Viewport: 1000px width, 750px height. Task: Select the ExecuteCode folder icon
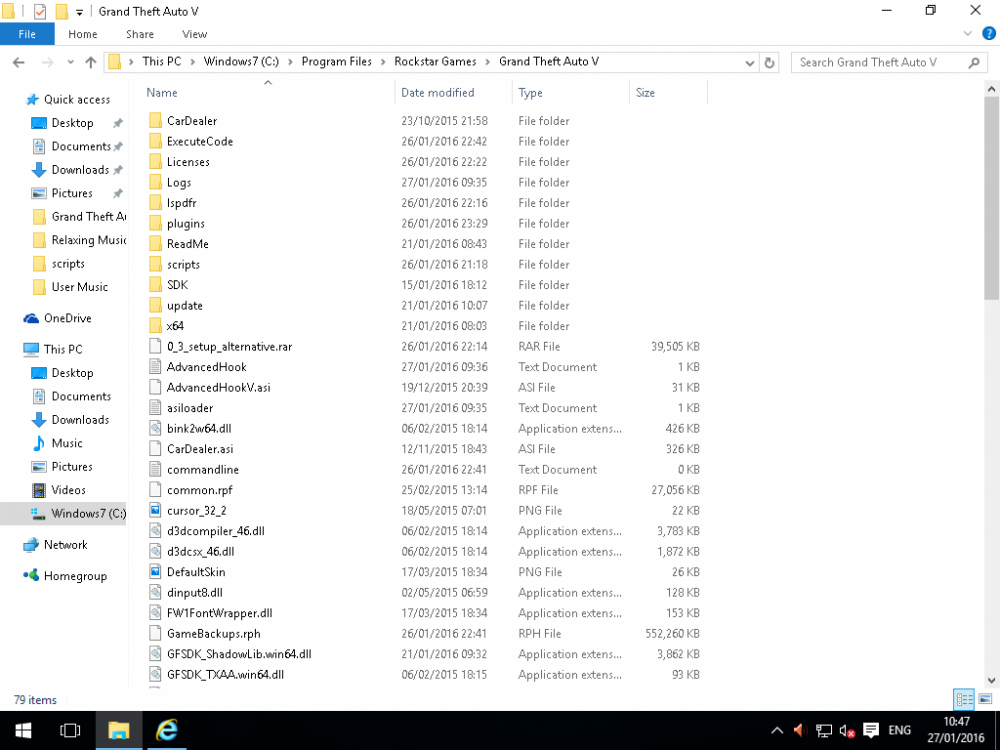[x=155, y=141]
